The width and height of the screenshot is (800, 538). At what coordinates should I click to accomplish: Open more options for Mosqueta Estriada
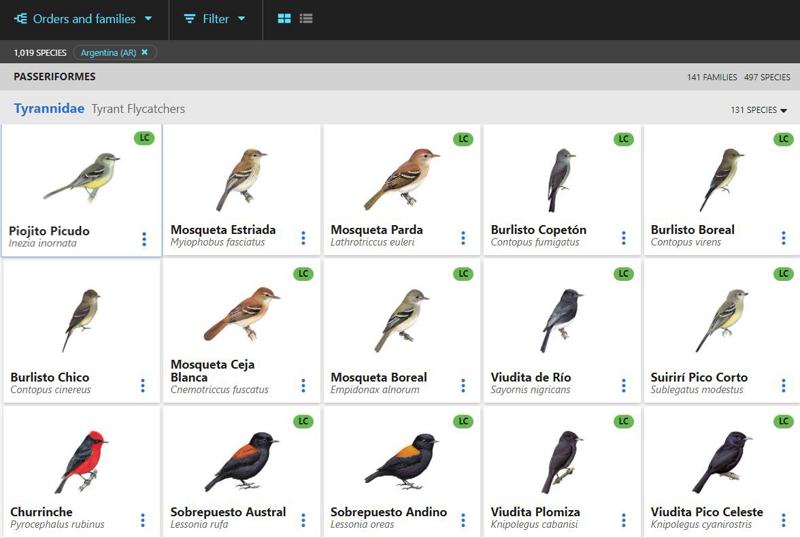pos(304,238)
